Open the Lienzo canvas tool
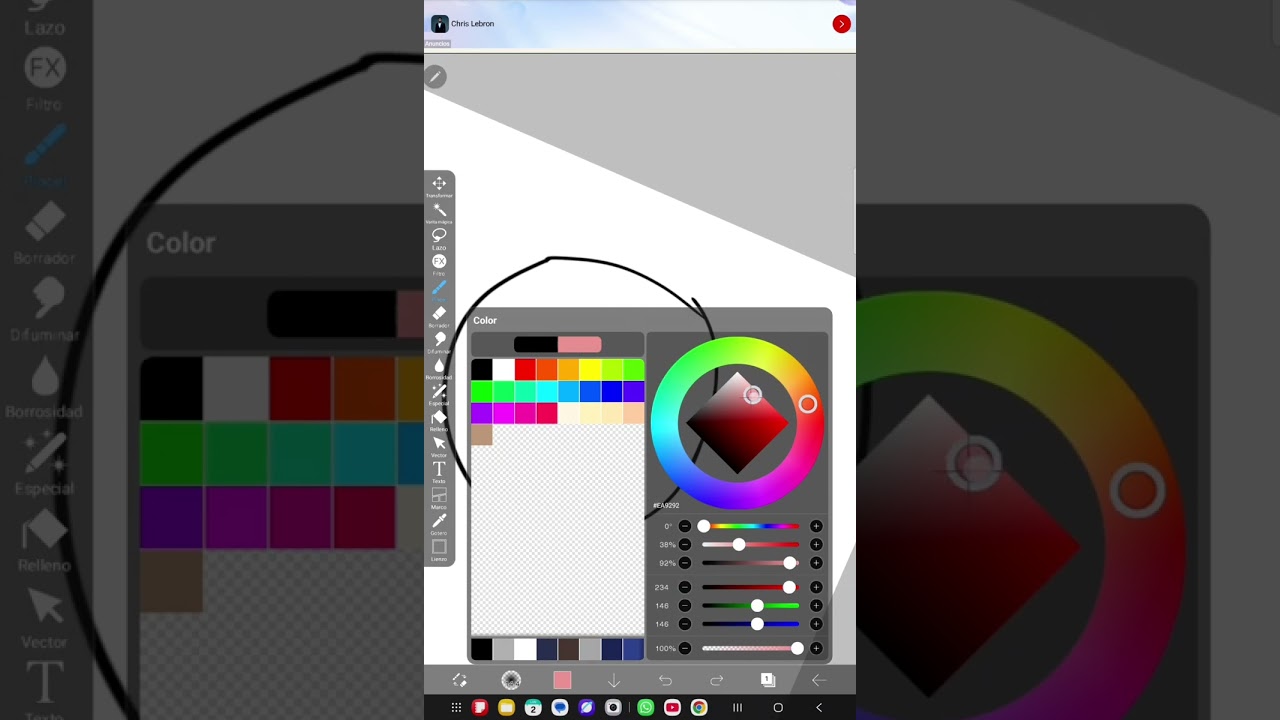Image resolution: width=1280 pixels, height=720 pixels. [x=439, y=550]
